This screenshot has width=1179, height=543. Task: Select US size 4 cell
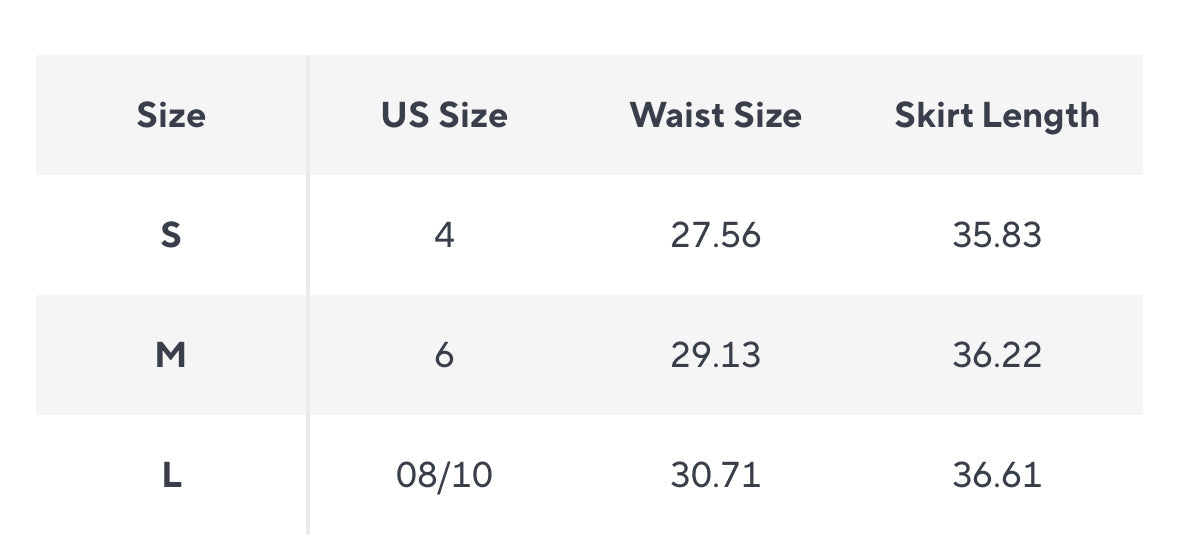(x=444, y=236)
